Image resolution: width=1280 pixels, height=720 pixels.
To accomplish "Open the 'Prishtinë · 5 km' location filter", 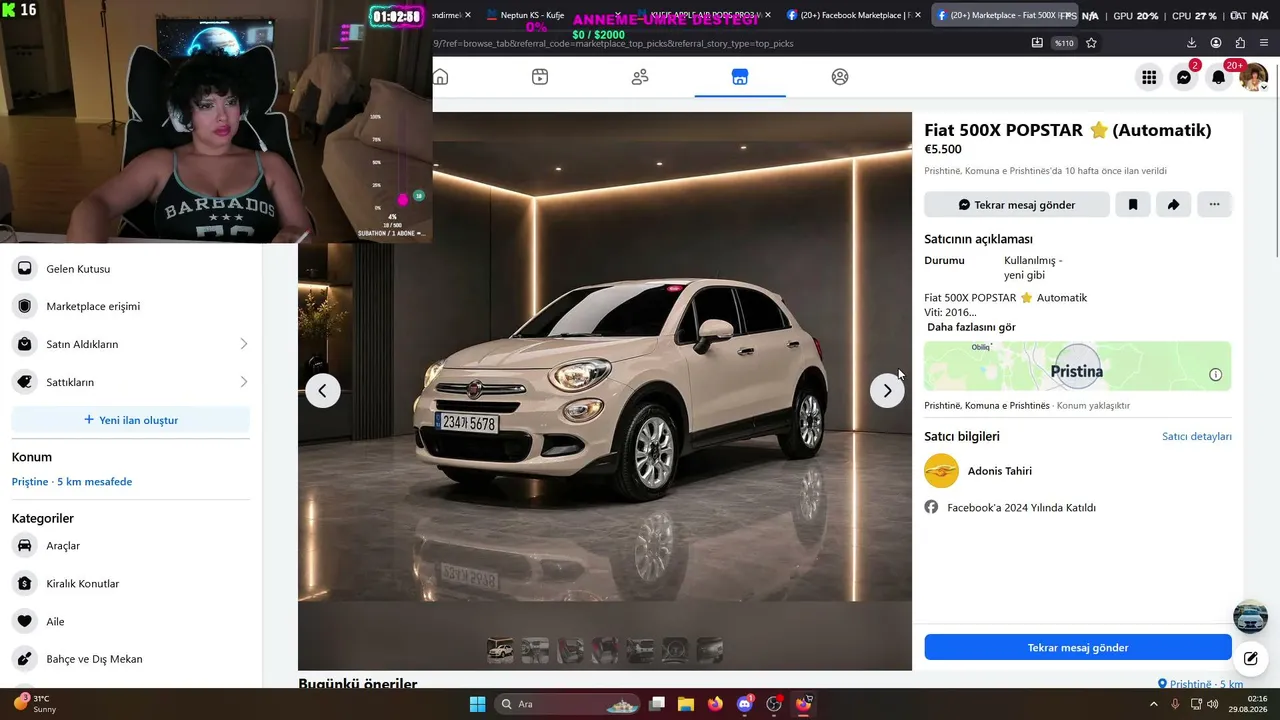I will click(1200, 684).
